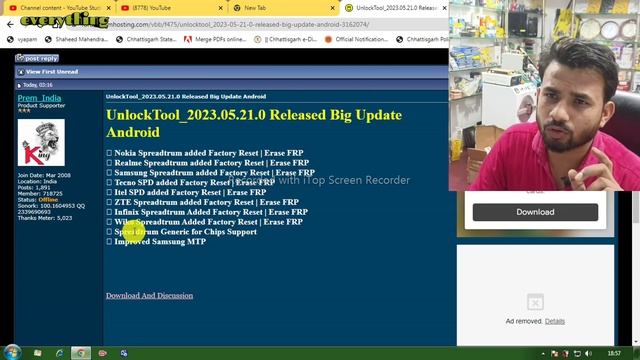
Task: Expand hidden system tray icons arrow
Action: [543, 353]
